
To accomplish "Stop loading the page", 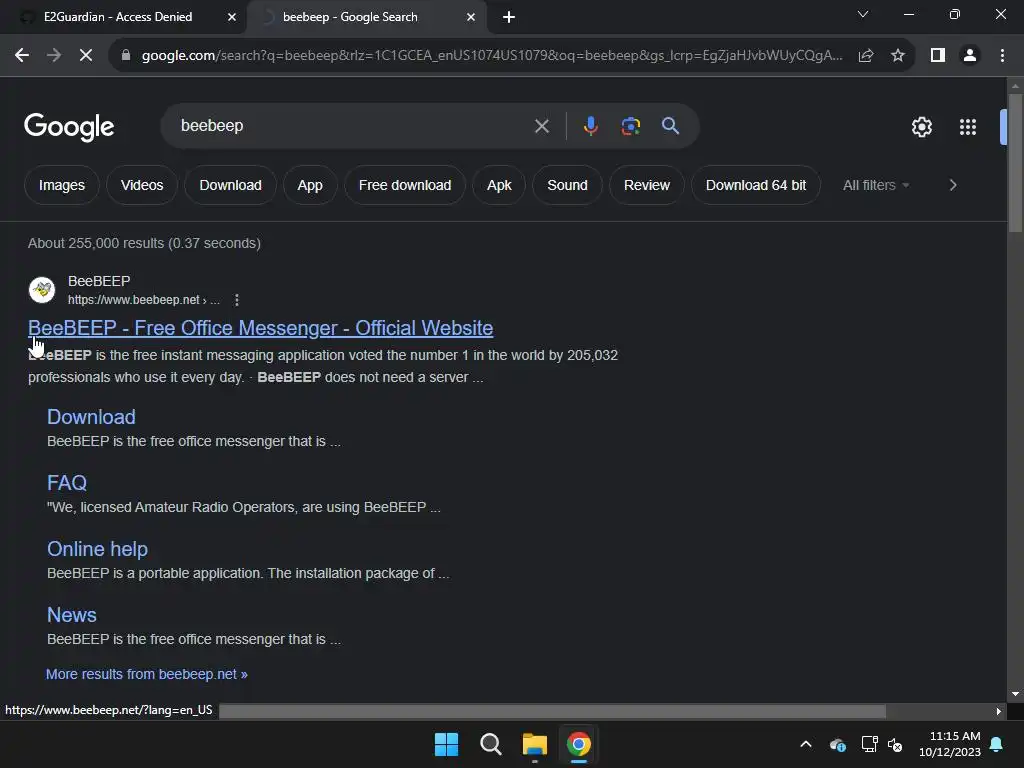I will [x=86, y=56].
